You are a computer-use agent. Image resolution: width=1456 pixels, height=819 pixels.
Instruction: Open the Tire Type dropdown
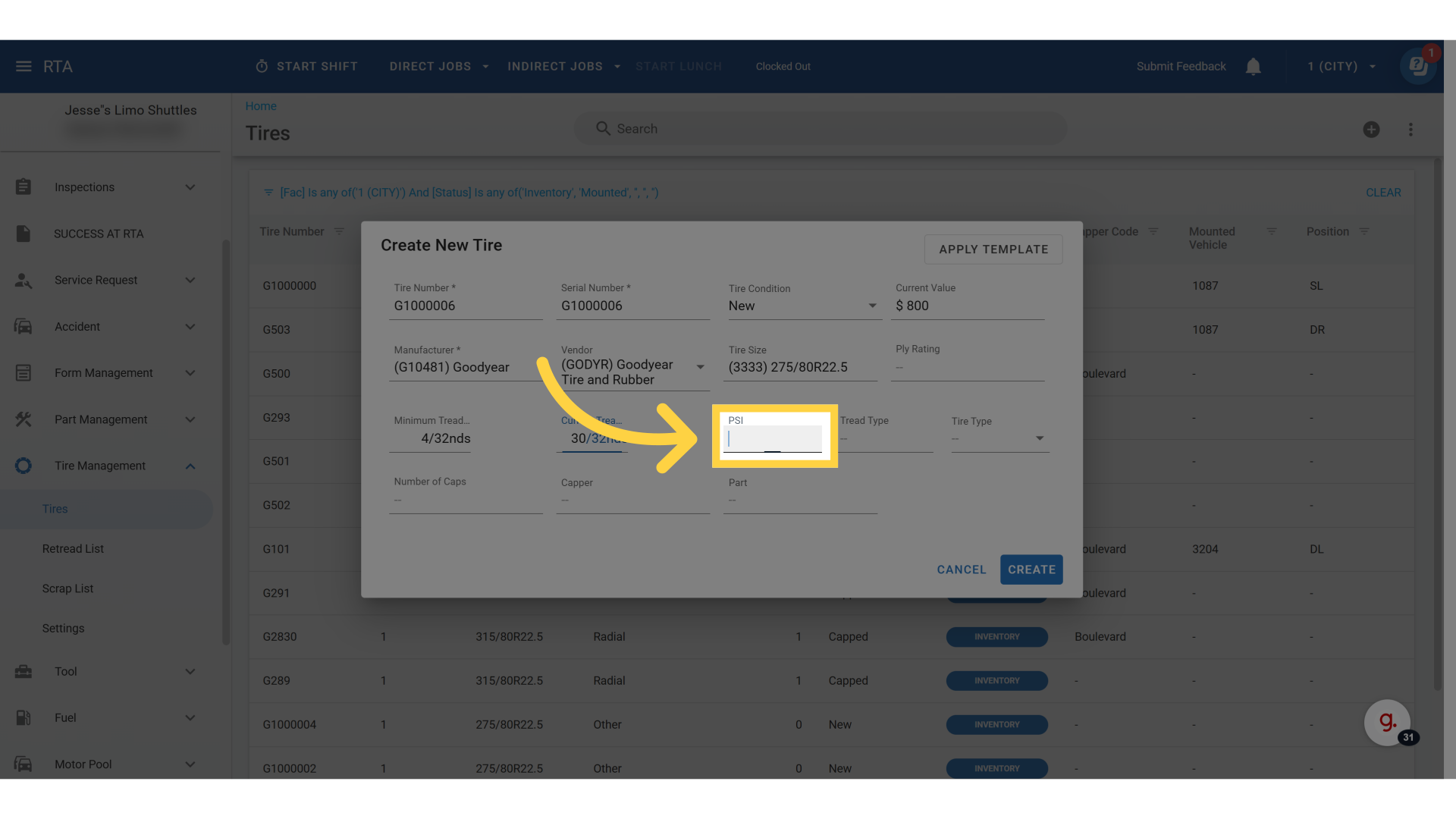pyautogui.click(x=1040, y=438)
